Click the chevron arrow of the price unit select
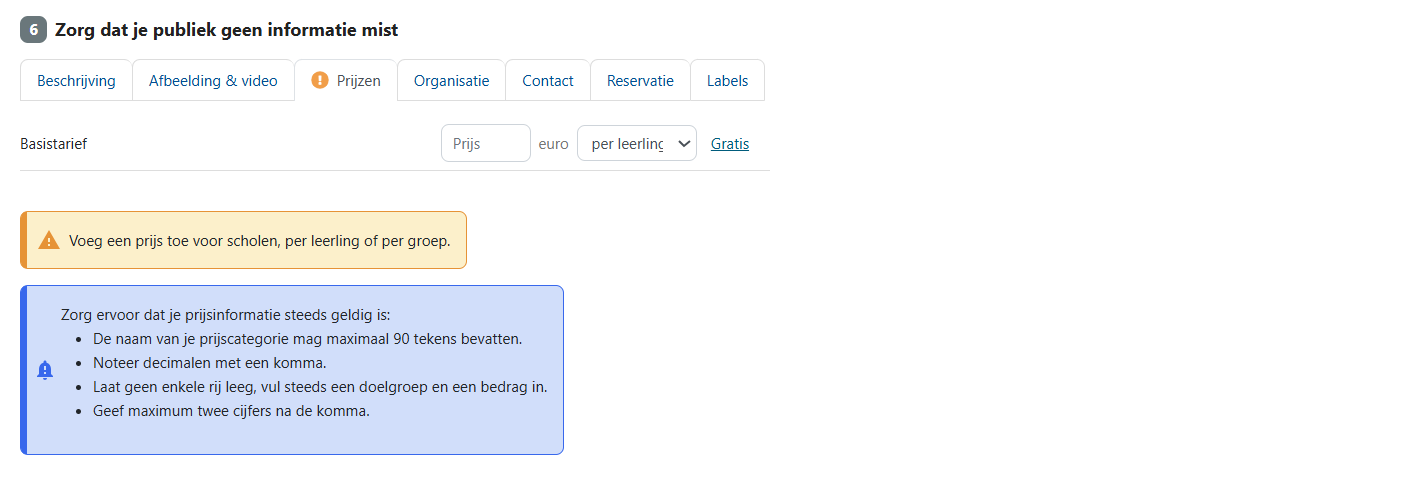 [684, 144]
